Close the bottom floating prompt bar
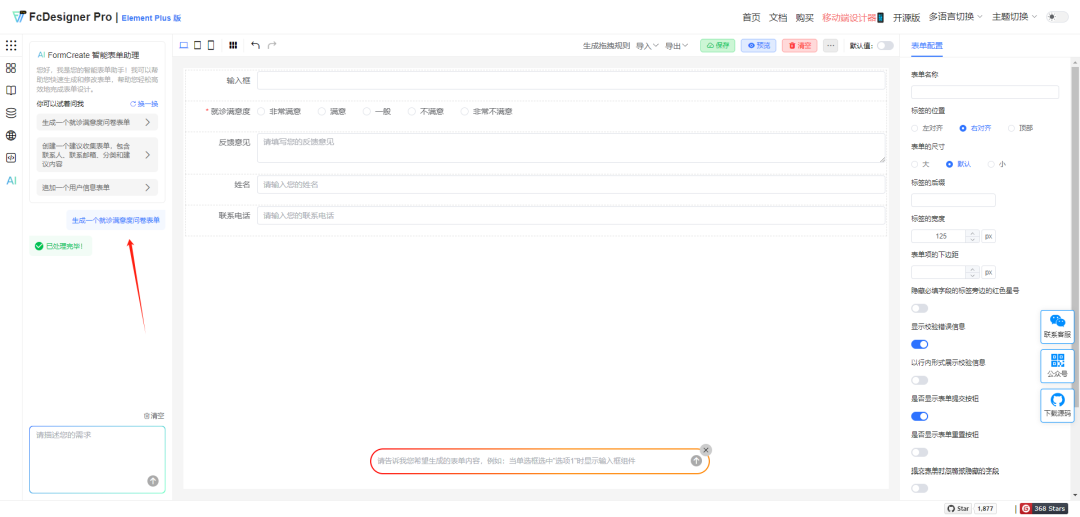This screenshot has height=517, width=1080. point(705,450)
